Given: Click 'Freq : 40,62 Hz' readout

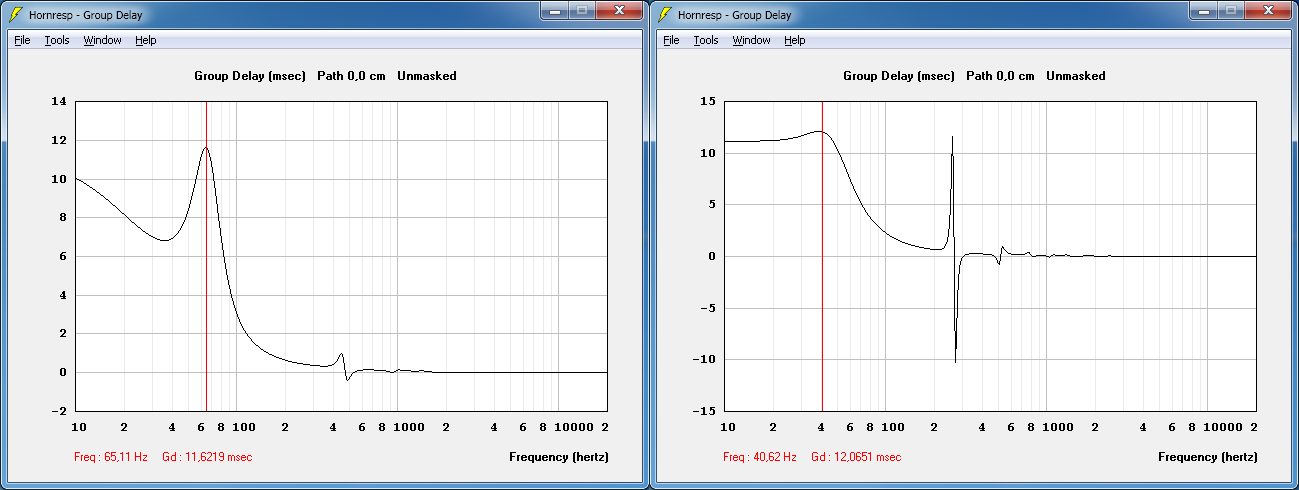Looking at the screenshot, I should coord(760,457).
